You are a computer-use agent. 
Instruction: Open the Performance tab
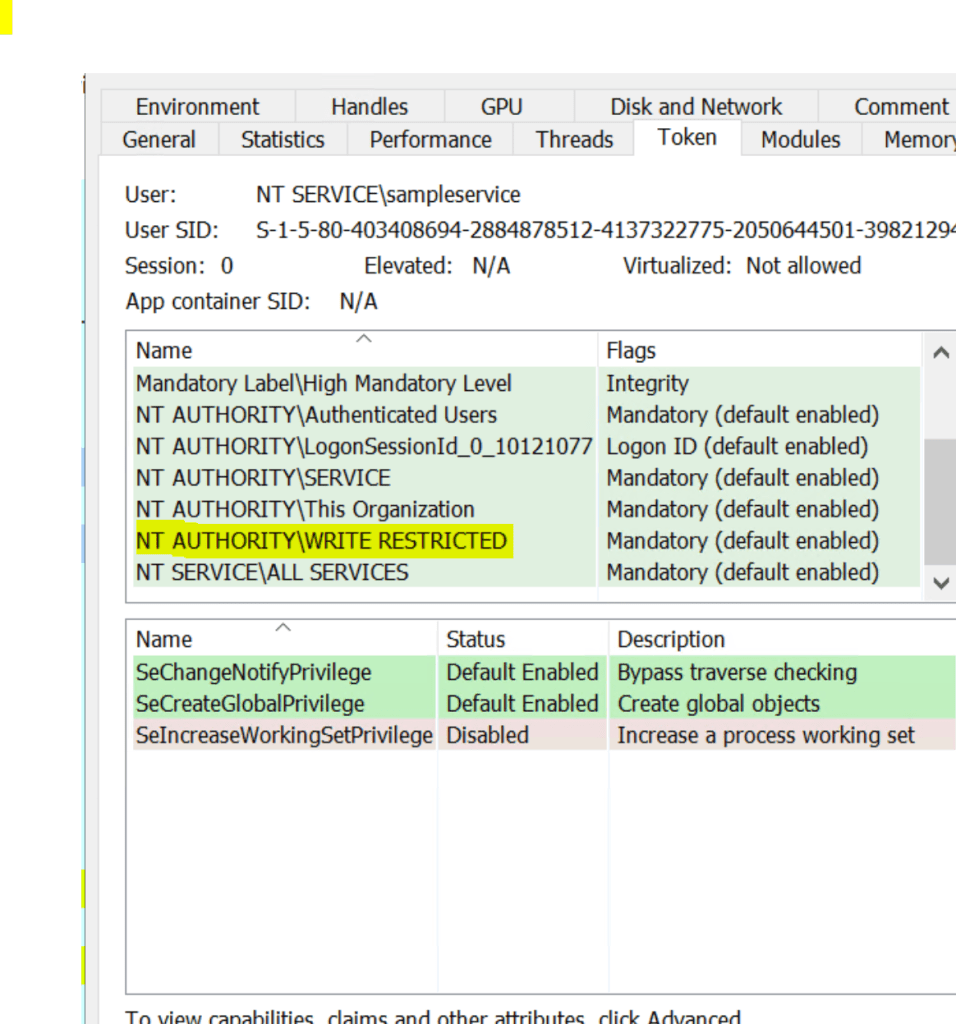(x=430, y=140)
